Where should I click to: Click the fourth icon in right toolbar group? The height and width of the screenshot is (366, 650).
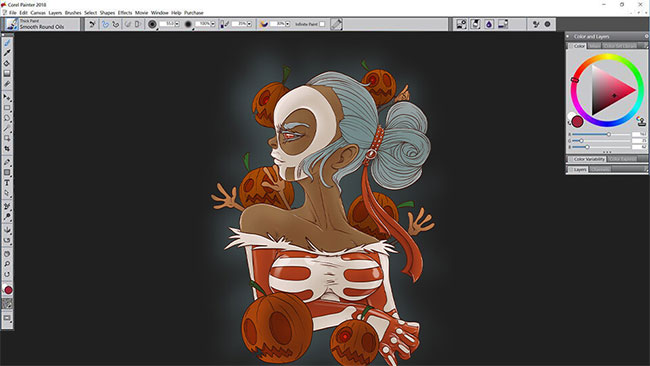pyautogui.click(x=503, y=24)
